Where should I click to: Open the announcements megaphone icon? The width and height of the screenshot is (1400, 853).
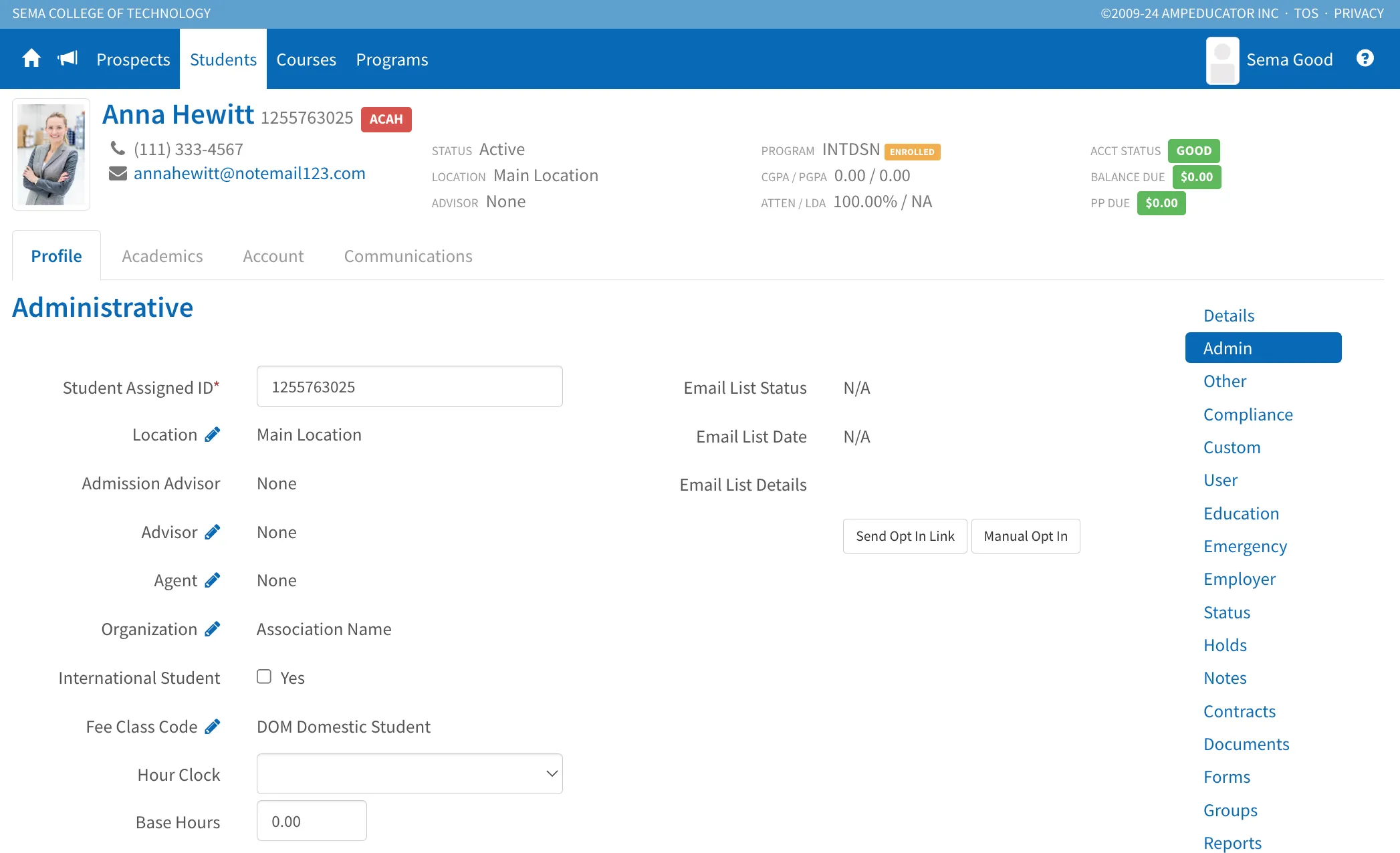[68, 59]
